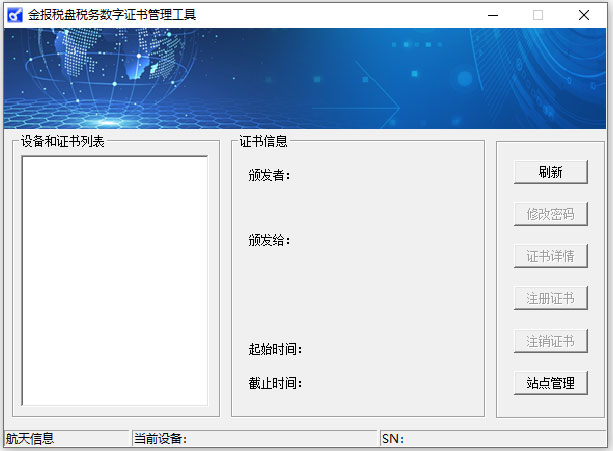Image resolution: width=613 pixels, height=451 pixels.
Task: Select the 起始时间 label
Action: point(275,349)
